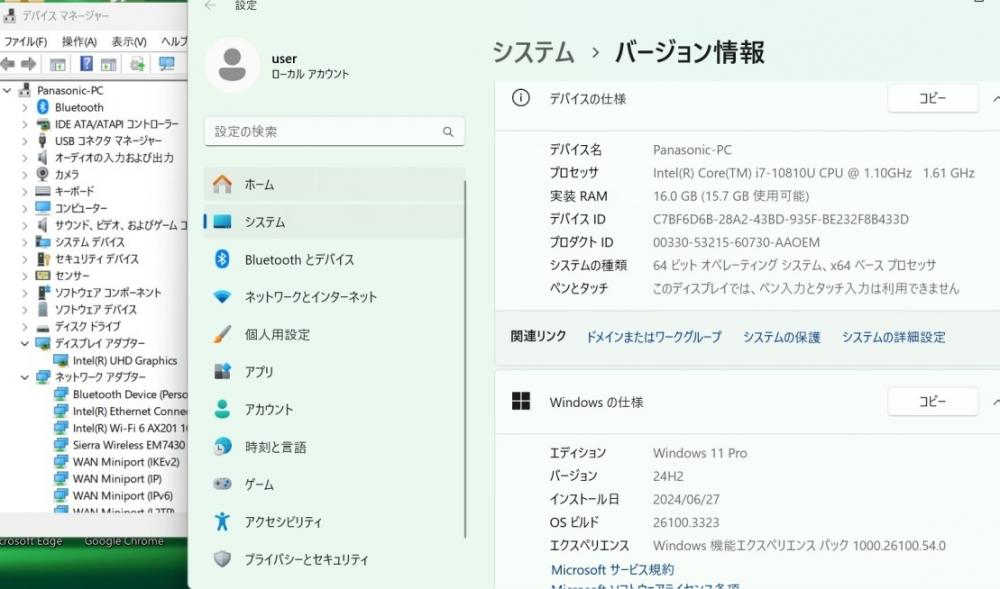Expand the セキュリティ デバイス node
Image resolution: width=1000 pixels, height=589 pixels.
tap(25, 259)
